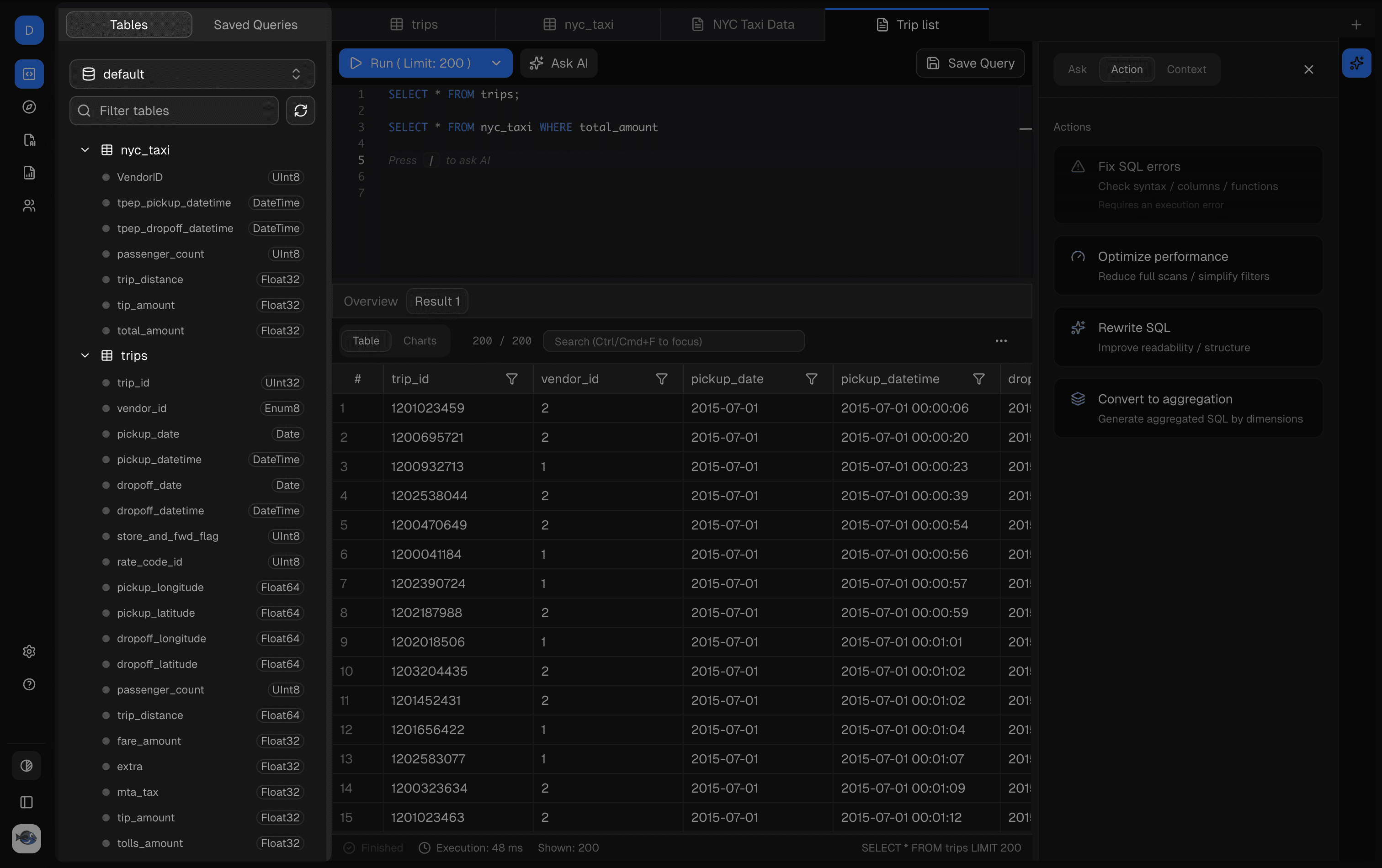Open the nyc_taxi editor tab
The height and width of the screenshot is (868, 1382).
coord(578,25)
